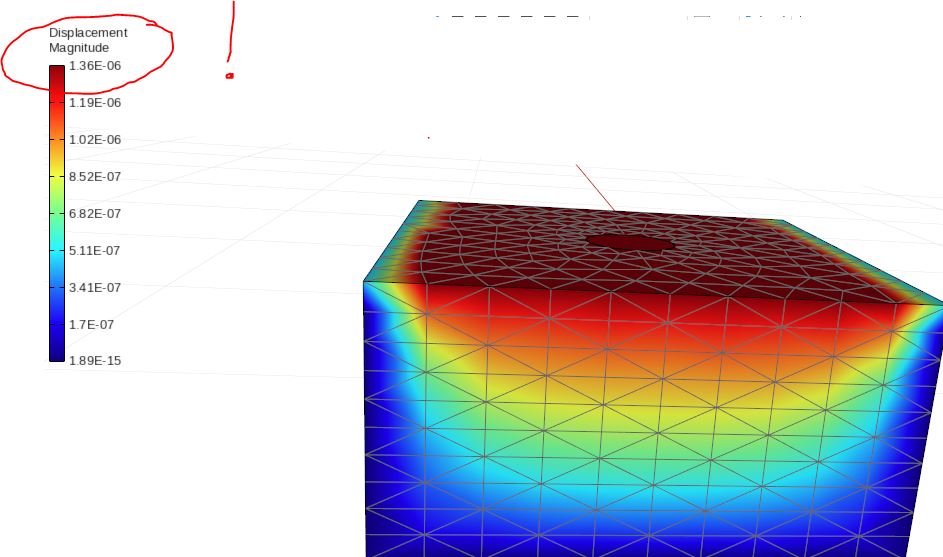Click the 1.36E-06 maximum legend value

tap(95, 66)
